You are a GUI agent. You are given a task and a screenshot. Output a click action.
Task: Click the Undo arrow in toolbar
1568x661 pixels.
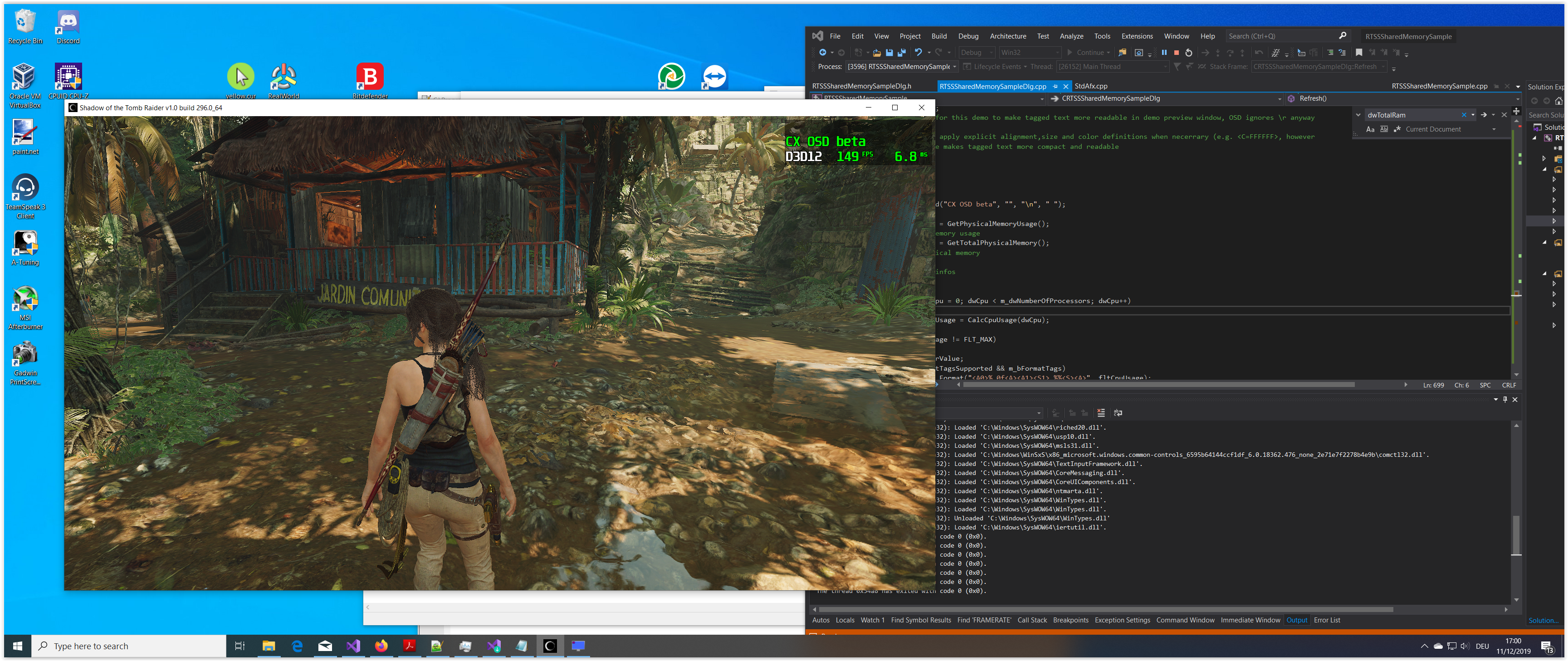click(x=918, y=52)
